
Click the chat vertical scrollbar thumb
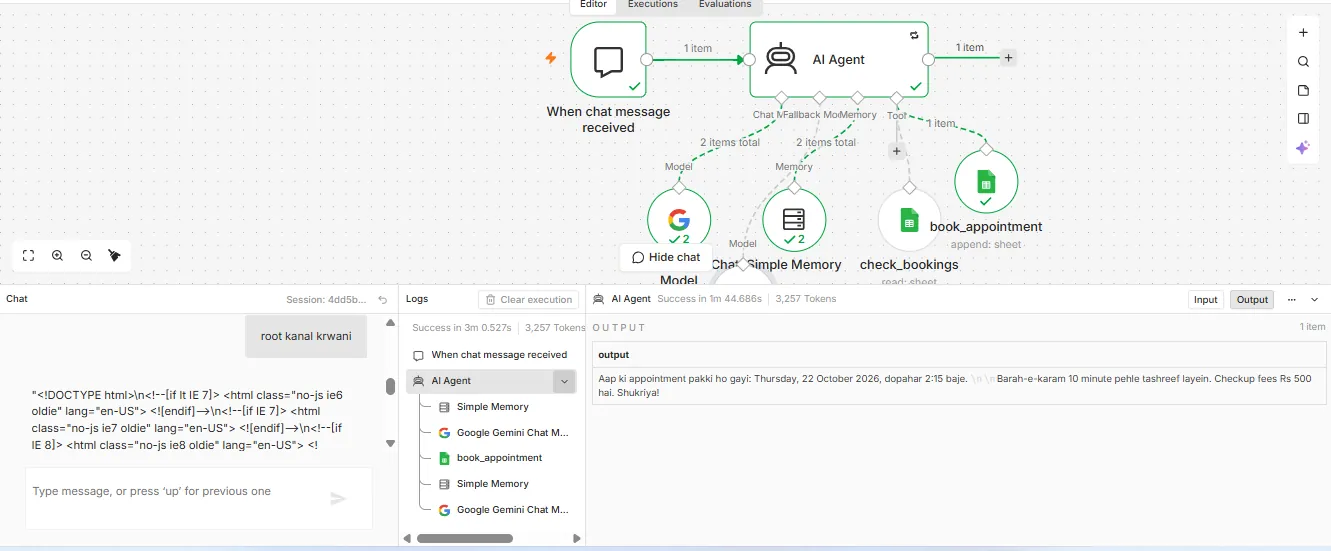(390, 387)
